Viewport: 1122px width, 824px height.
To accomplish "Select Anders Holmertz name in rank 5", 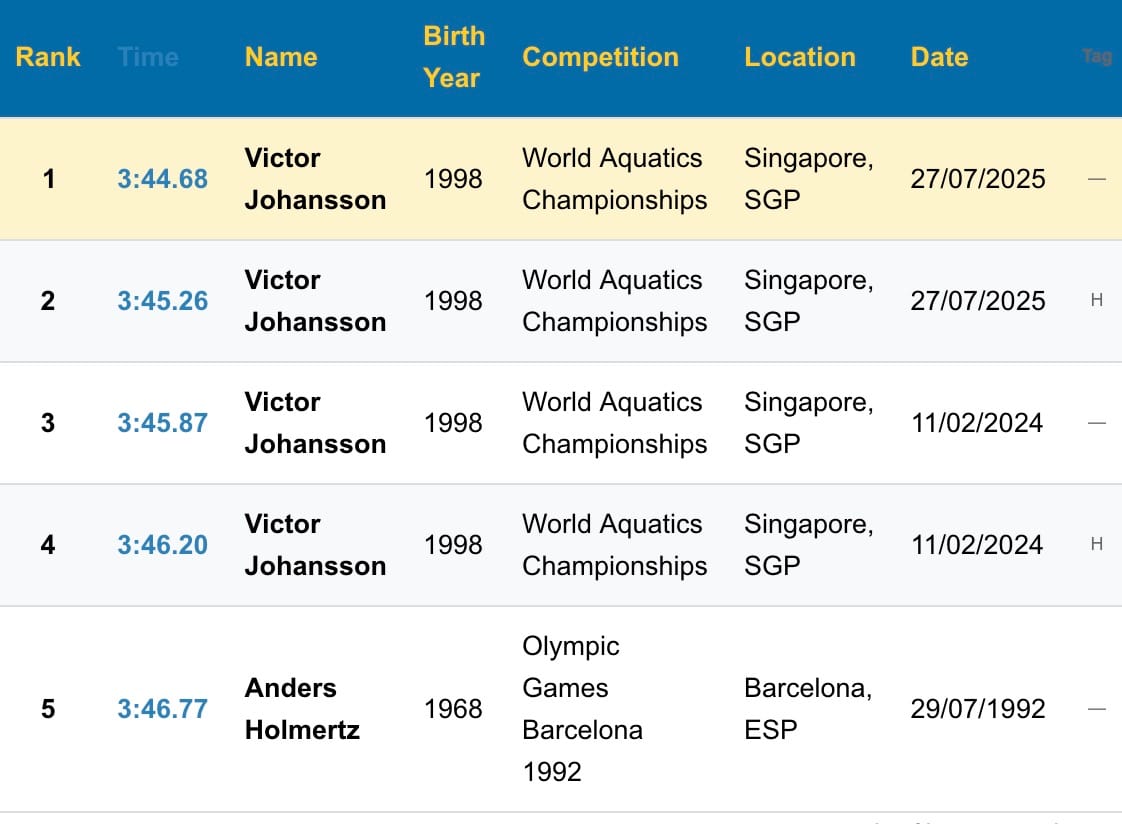I will tap(302, 709).
